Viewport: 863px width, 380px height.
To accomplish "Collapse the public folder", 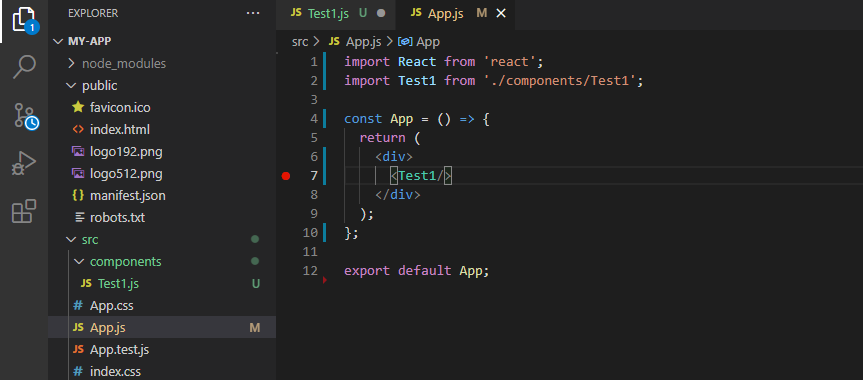I will [x=100, y=85].
